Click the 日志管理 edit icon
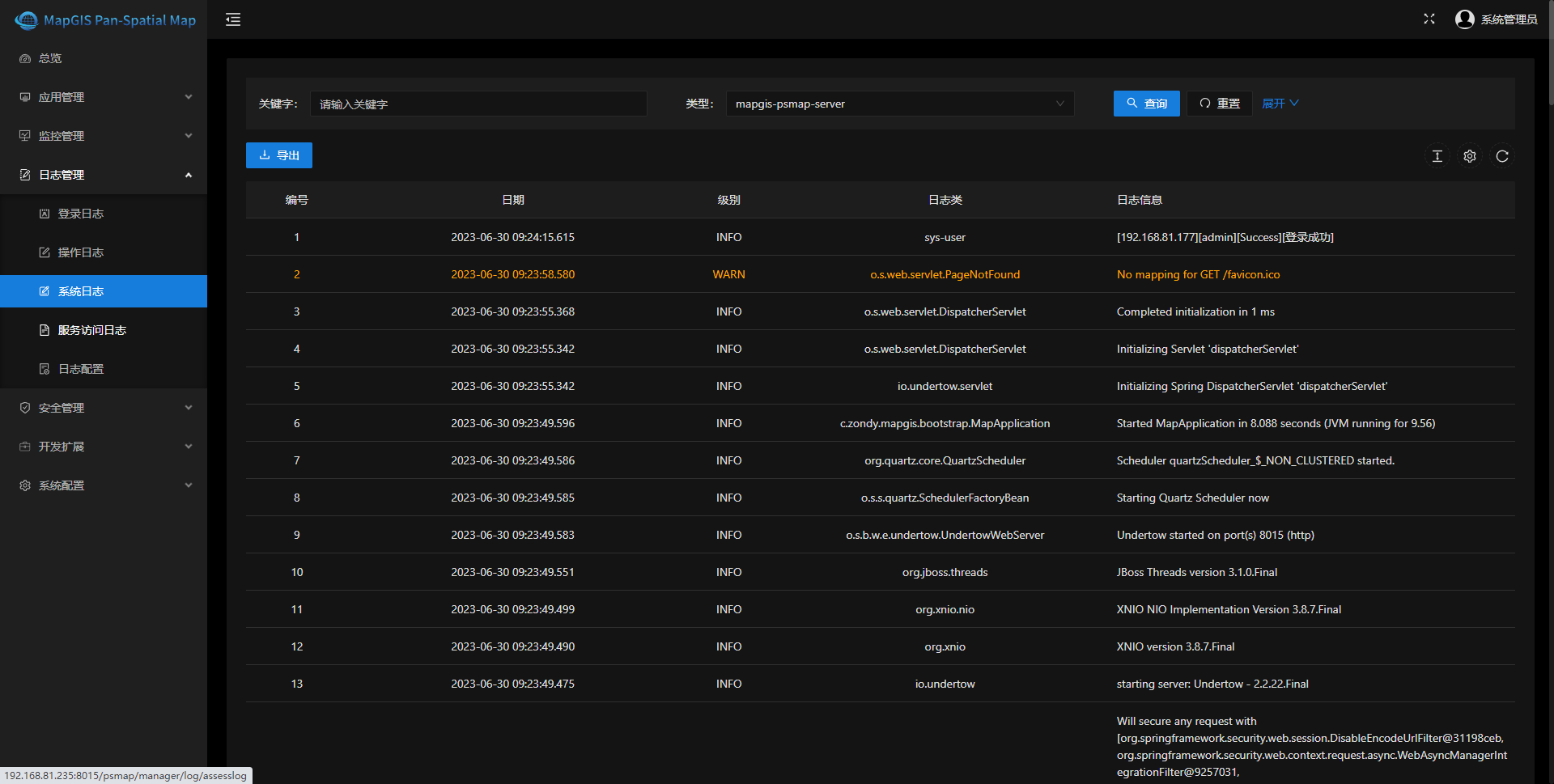This screenshot has width=1554, height=784. (x=25, y=175)
